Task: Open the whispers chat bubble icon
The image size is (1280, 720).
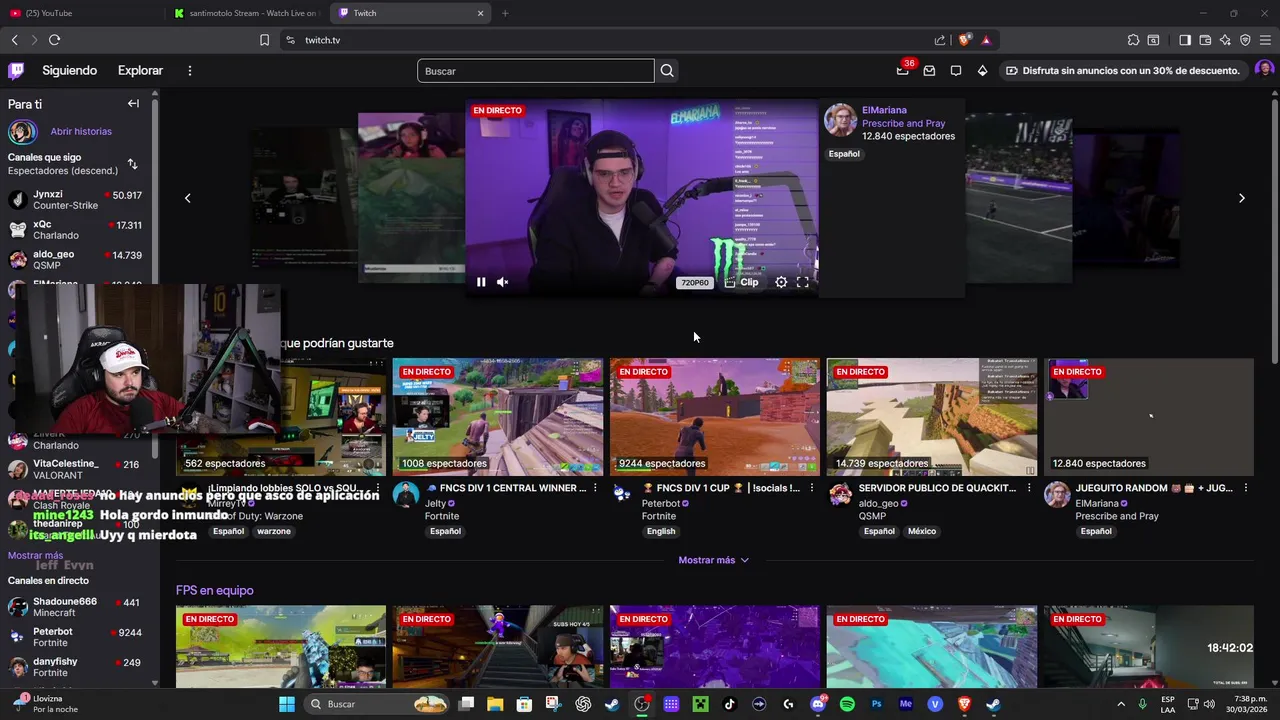Action: coord(956,71)
